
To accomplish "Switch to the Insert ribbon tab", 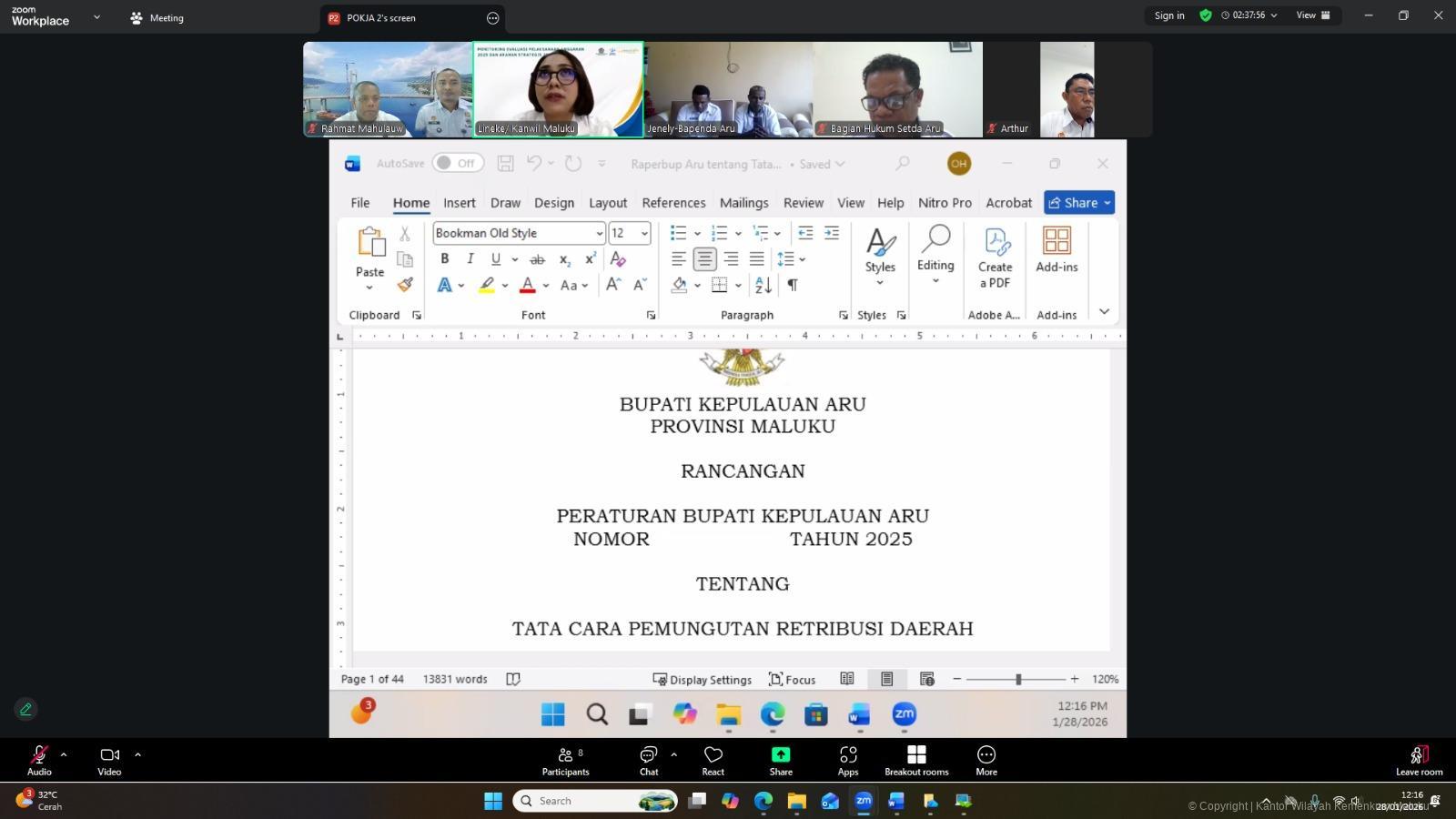I will 460,203.
